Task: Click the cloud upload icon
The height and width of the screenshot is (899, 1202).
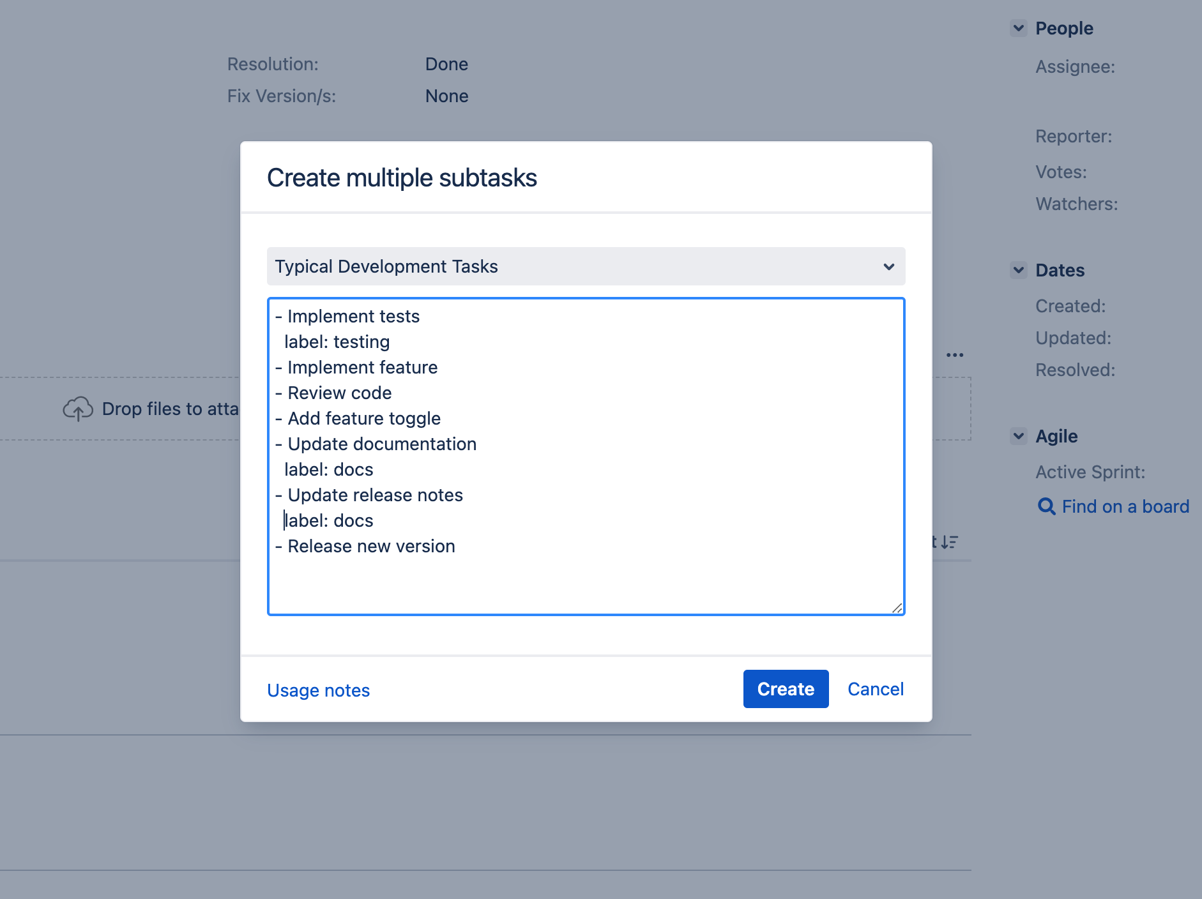Action: tap(78, 409)
